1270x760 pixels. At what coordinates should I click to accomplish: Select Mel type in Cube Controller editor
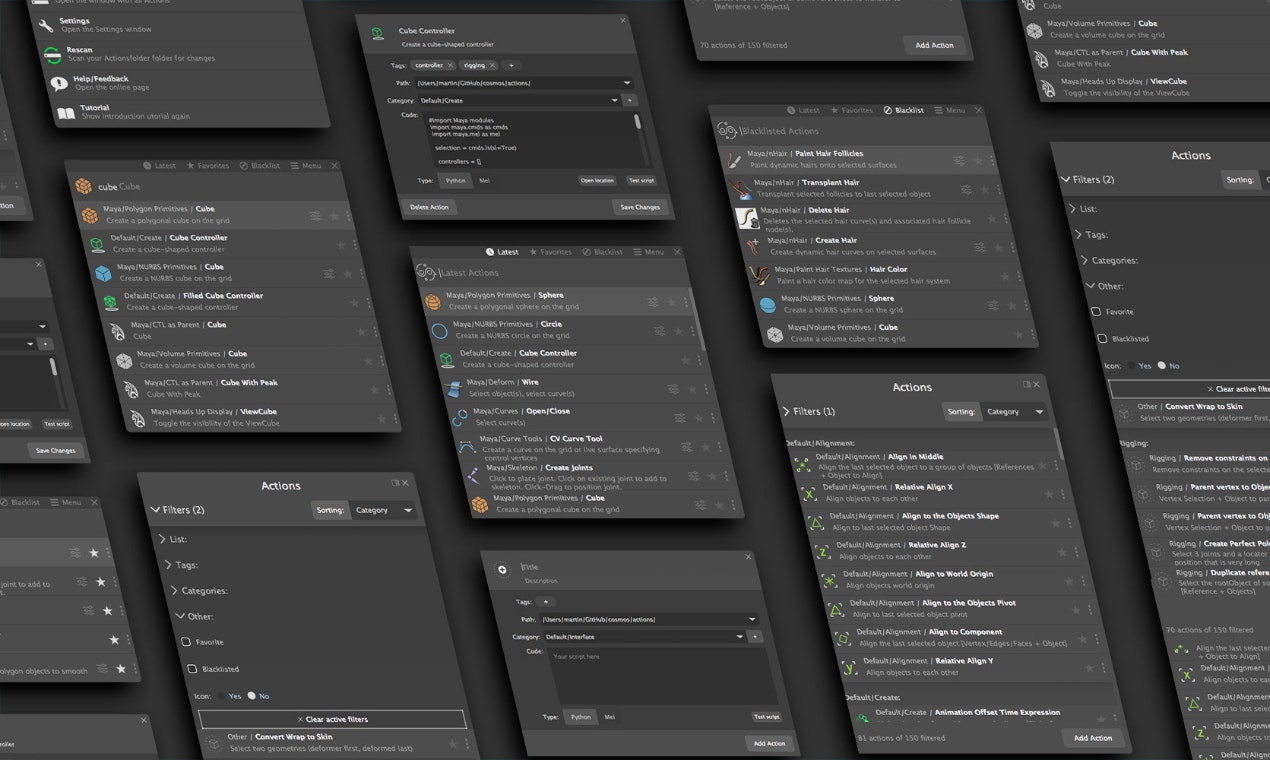tap(484, 181)
